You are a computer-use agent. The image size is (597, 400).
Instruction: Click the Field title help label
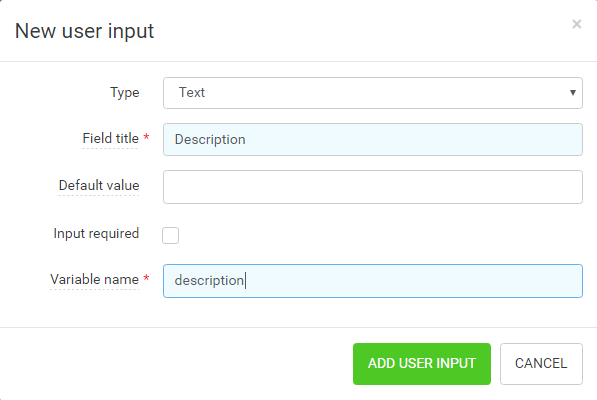[110, 139]
